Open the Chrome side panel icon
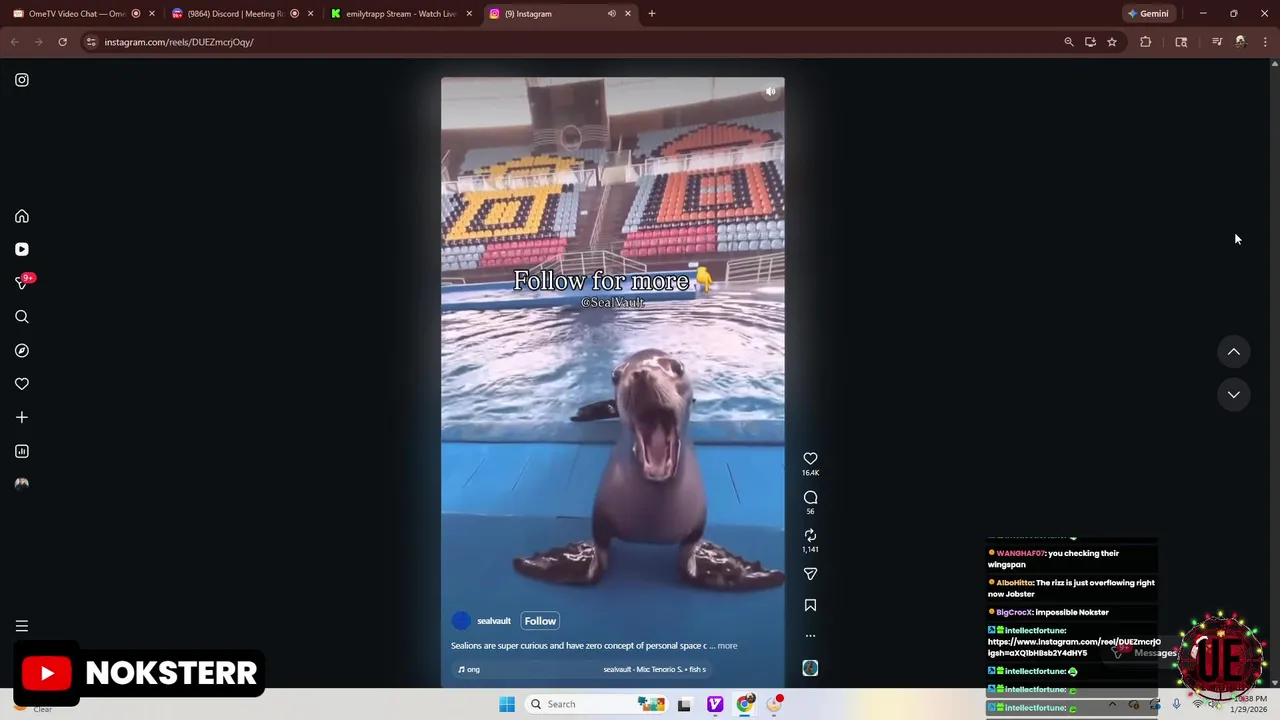Image resolution: width=1280 pixels, height=720 pixels. pyautogui.click(x=1181, y=42)
